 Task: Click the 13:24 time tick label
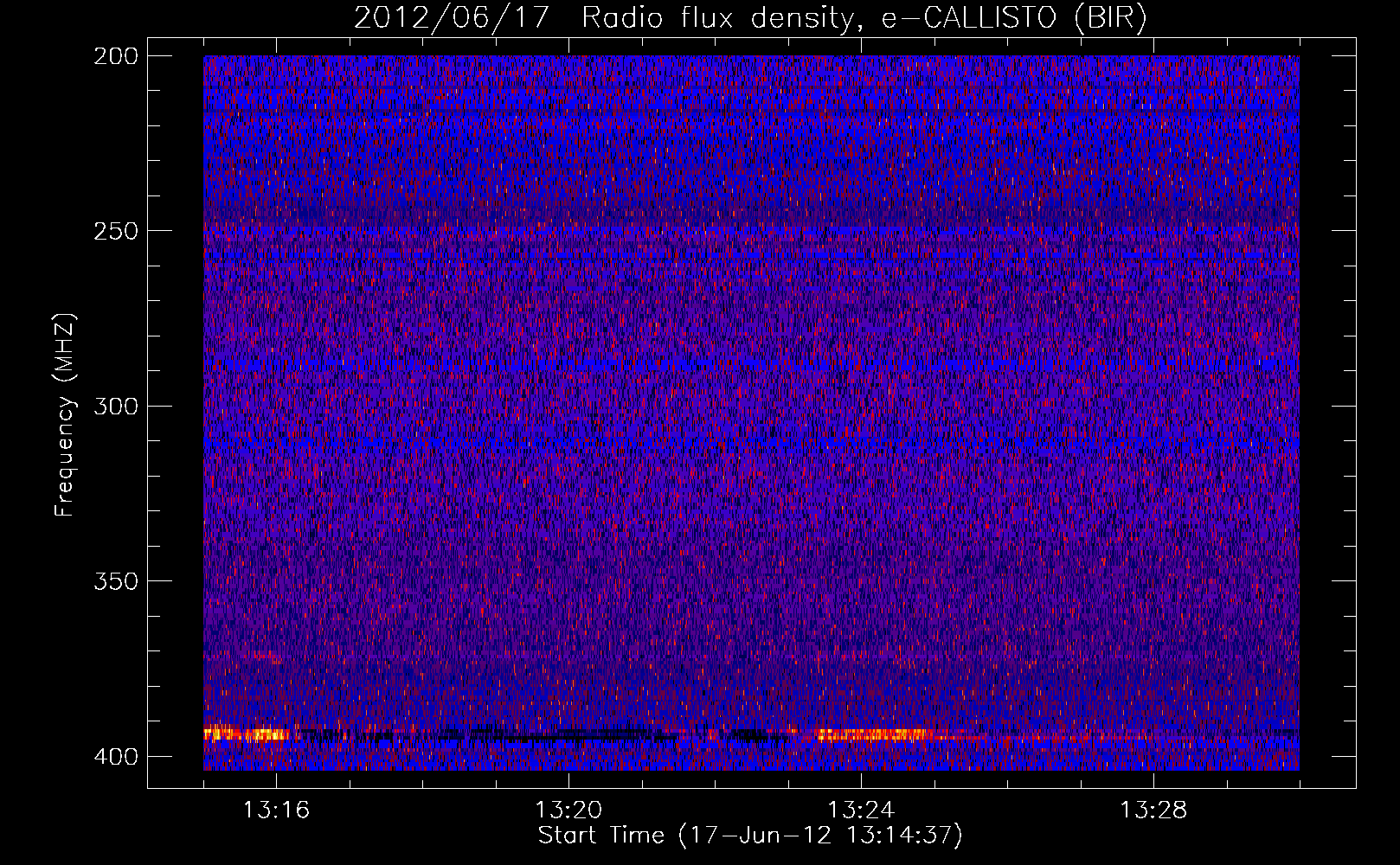pos(861,811)
